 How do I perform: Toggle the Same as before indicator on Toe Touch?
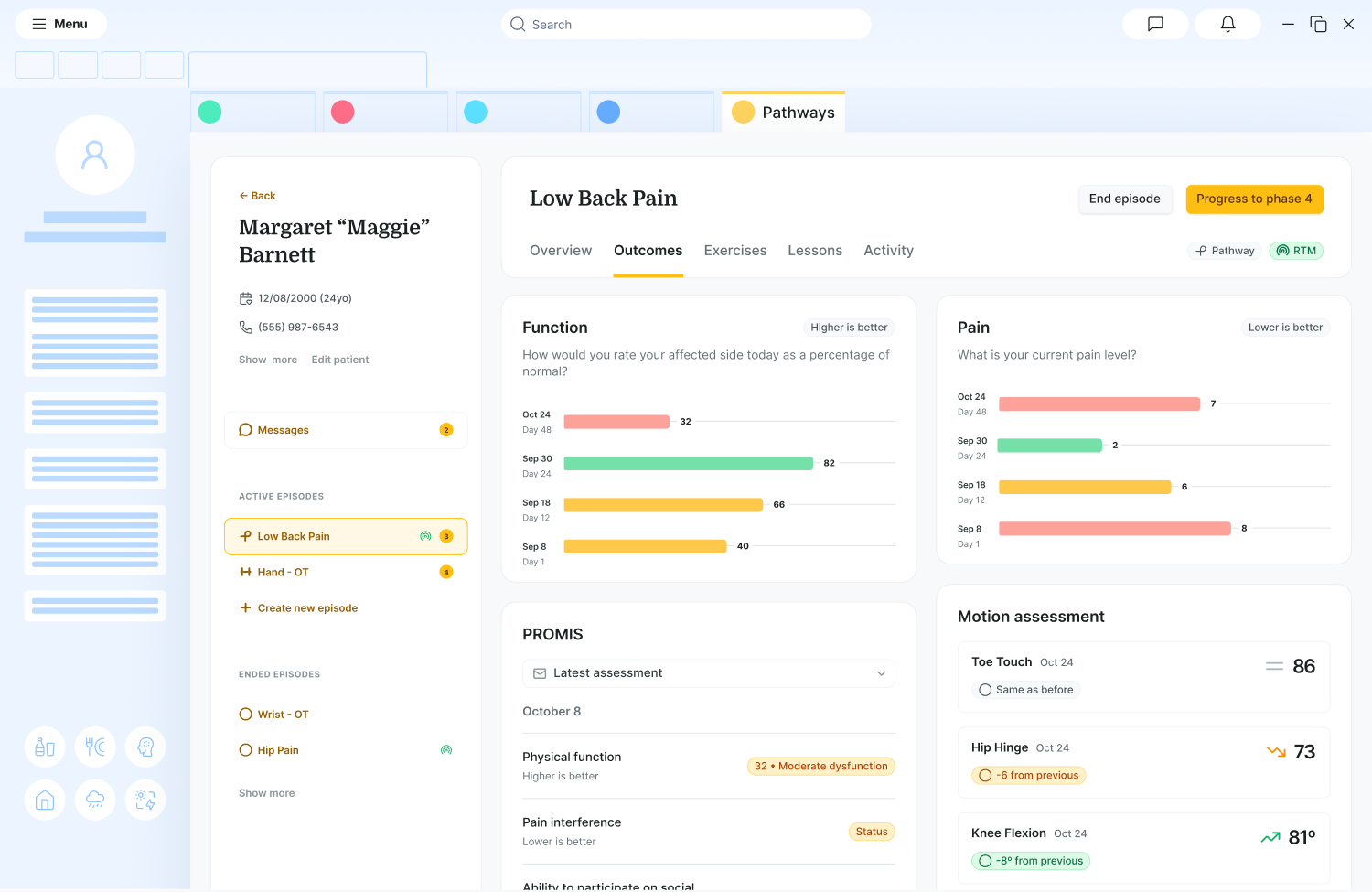(x=1025, y=689)
